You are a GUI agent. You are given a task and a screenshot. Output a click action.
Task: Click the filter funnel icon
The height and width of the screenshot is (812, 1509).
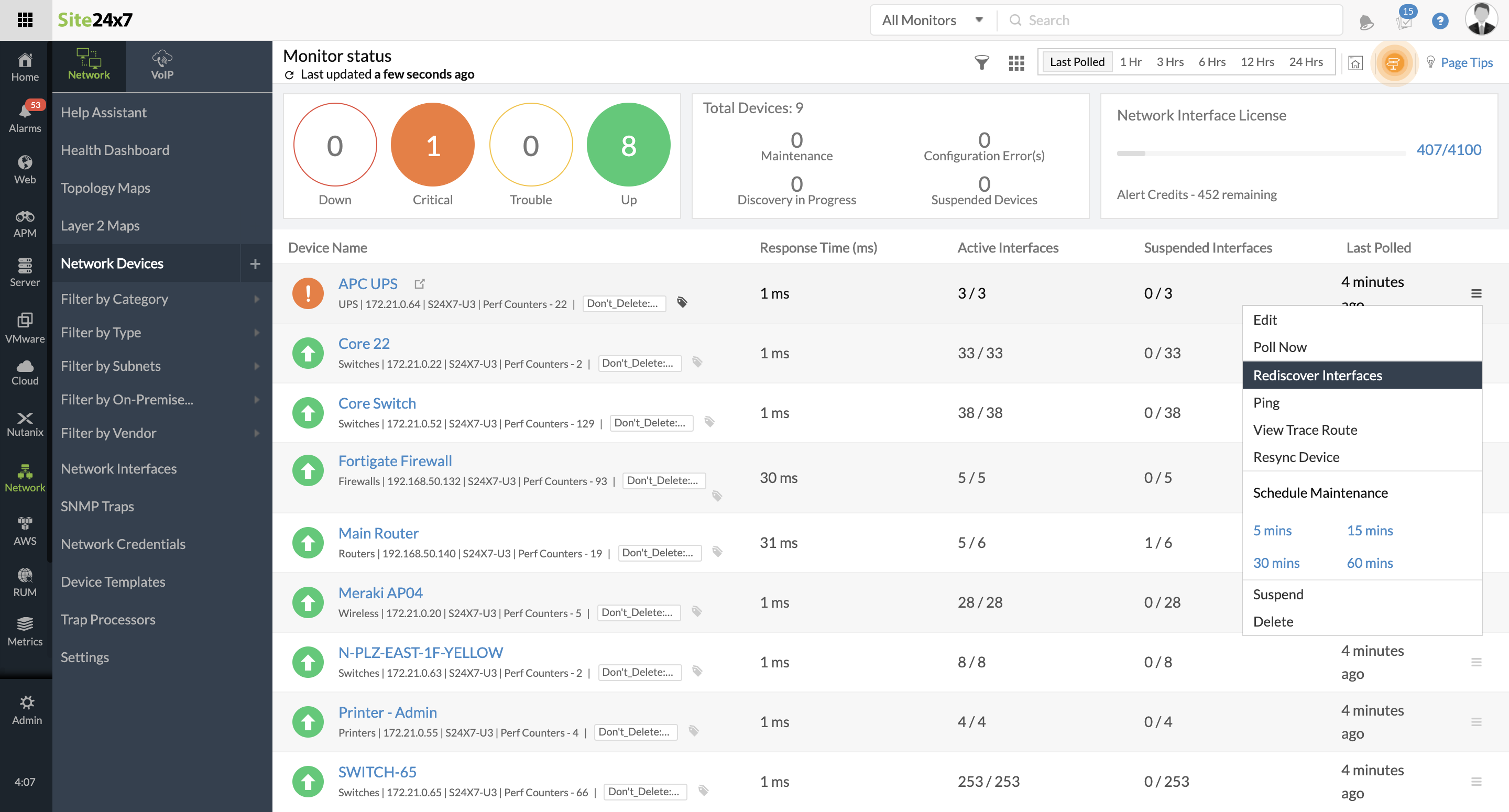pyautogui.click(x=981, y=62)
